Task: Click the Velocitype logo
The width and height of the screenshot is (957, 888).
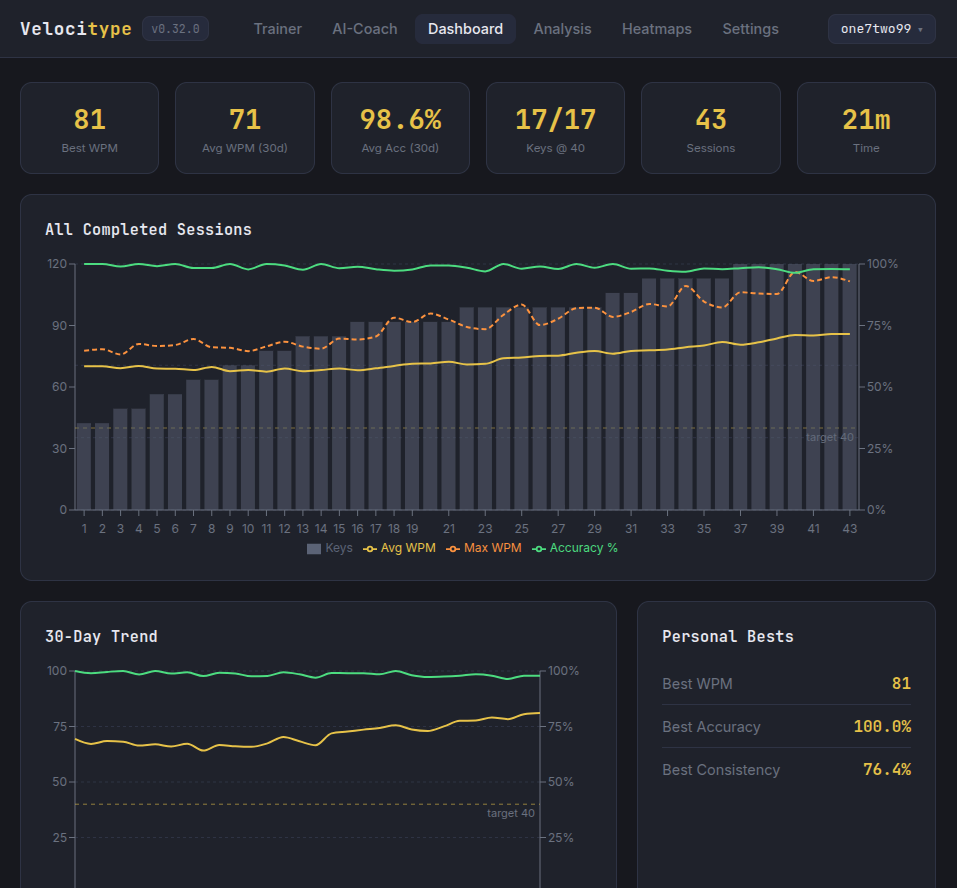Action: tap(76, 29)
